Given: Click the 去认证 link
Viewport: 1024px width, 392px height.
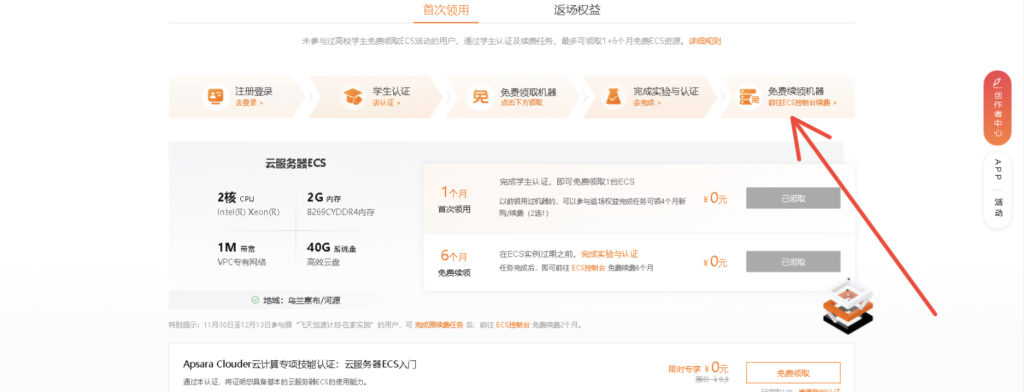Looking at the screenshot, I should tap(386, 103).
